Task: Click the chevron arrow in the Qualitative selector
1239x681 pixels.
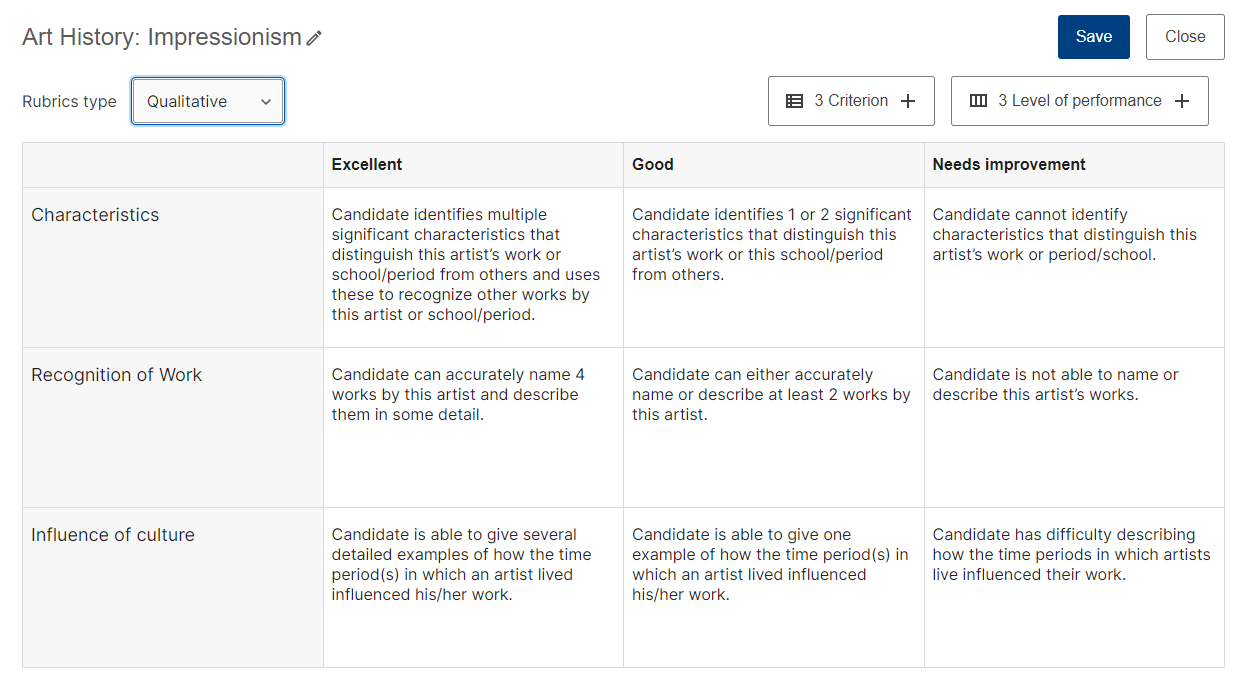Action: tap(266, 101)
